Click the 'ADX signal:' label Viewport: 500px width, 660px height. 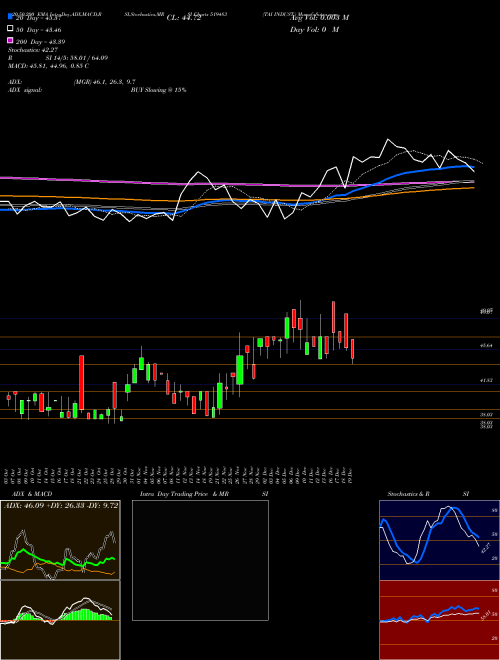(x=25, y=90)
